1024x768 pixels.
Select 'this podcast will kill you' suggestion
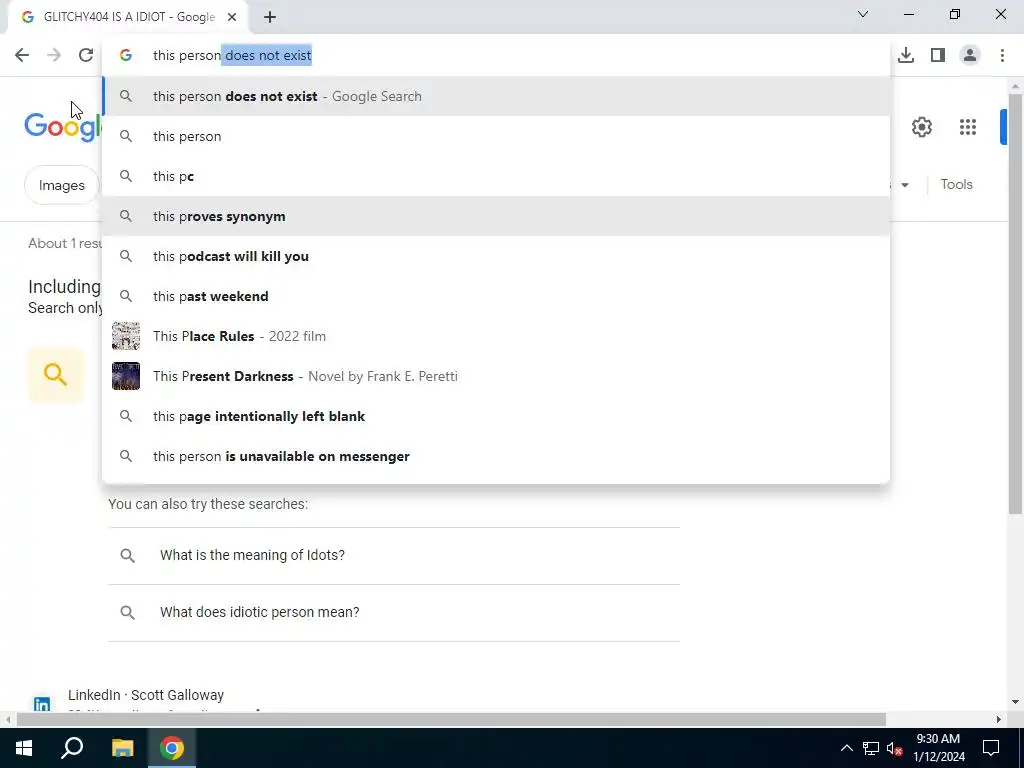coord(496,256)
